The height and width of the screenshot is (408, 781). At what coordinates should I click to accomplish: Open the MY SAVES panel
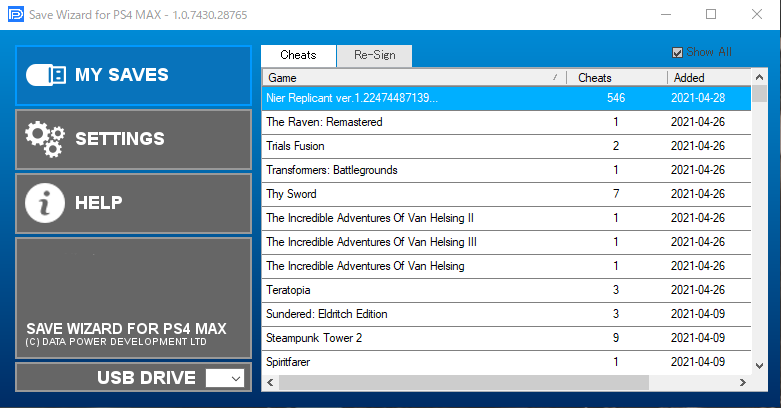tap(133, 75)
